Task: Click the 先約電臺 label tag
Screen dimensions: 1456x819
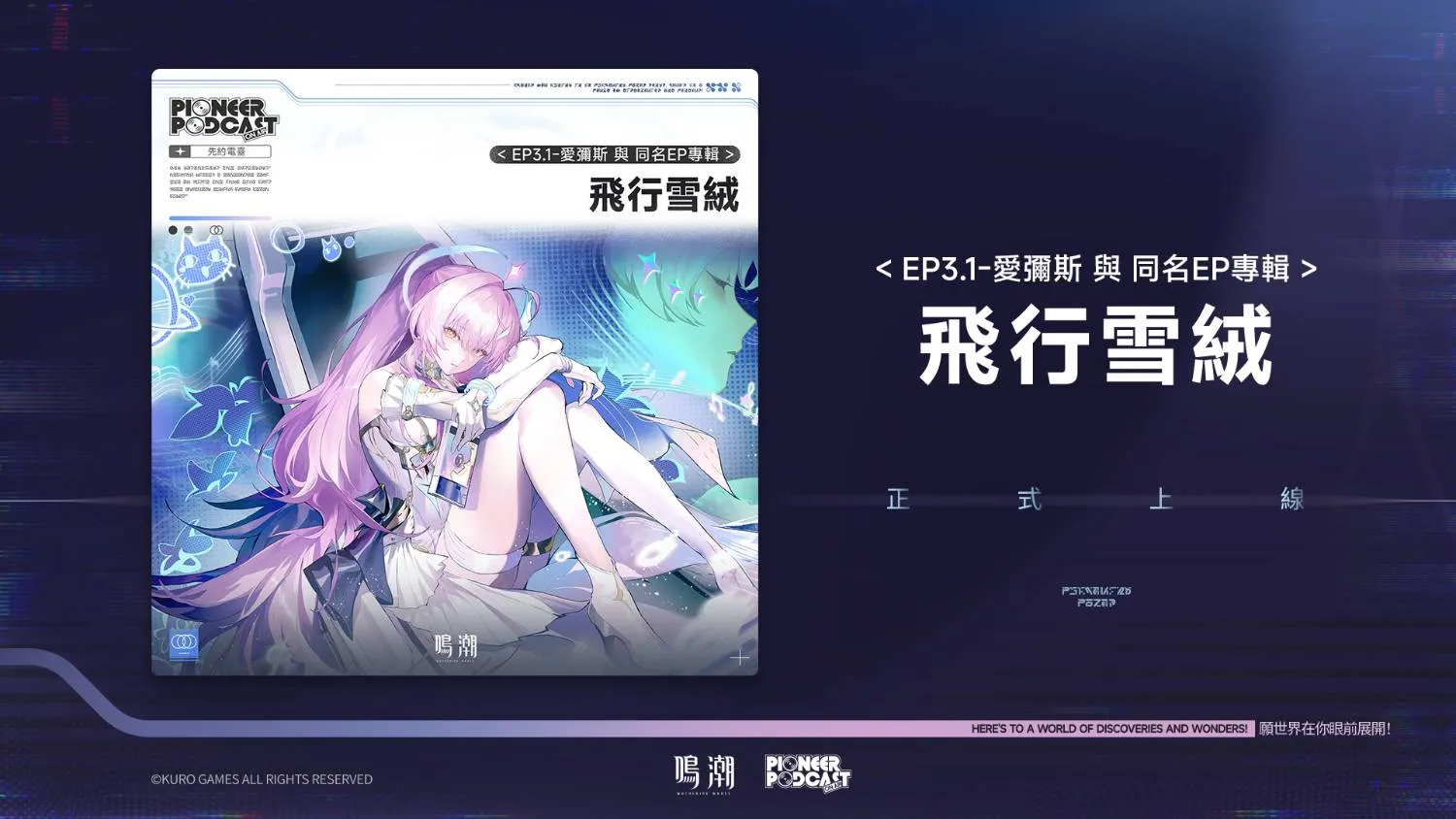Action: pyautogui.click(x=227, y=151)
